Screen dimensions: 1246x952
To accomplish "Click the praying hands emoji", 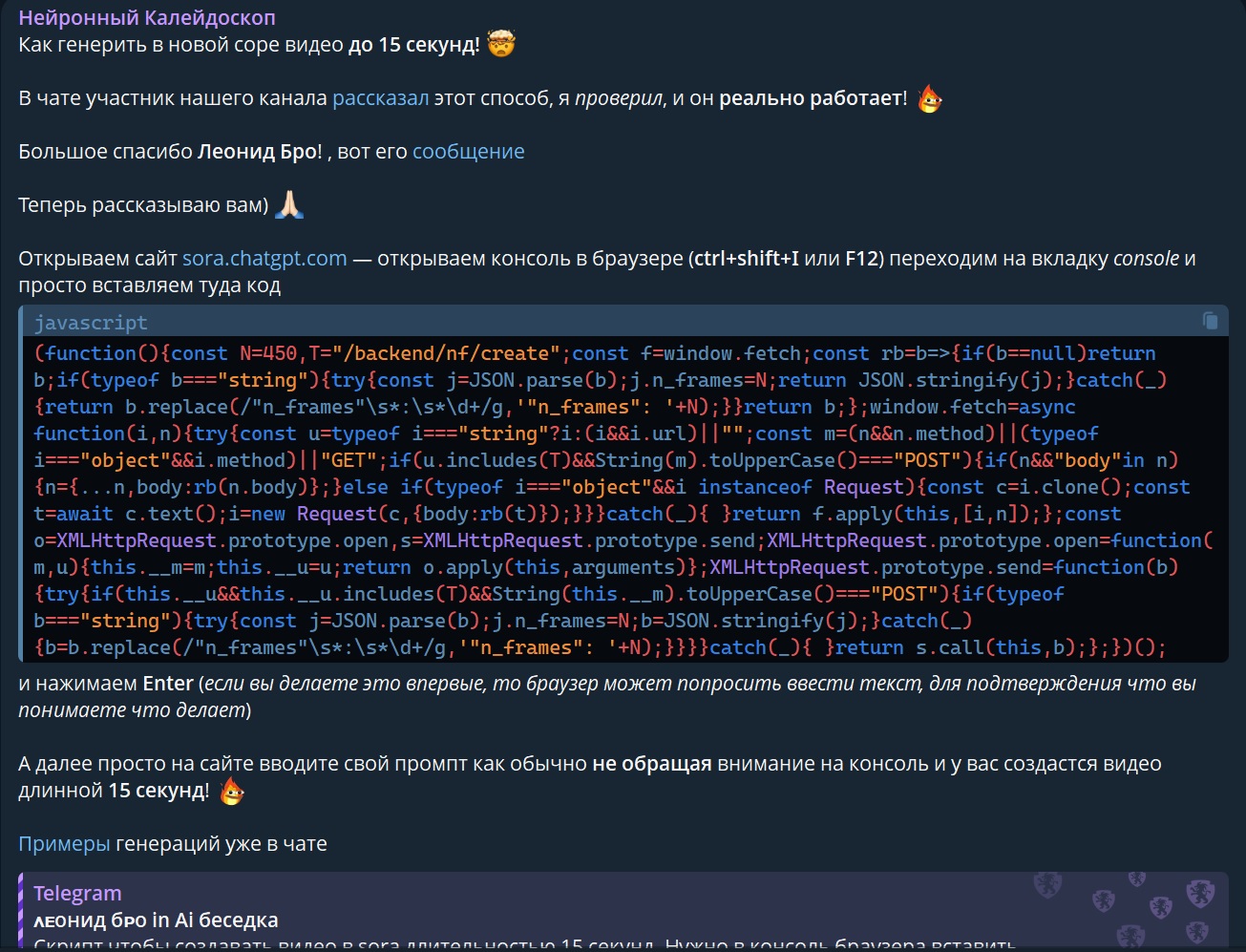I will click(x=289, y=204).
